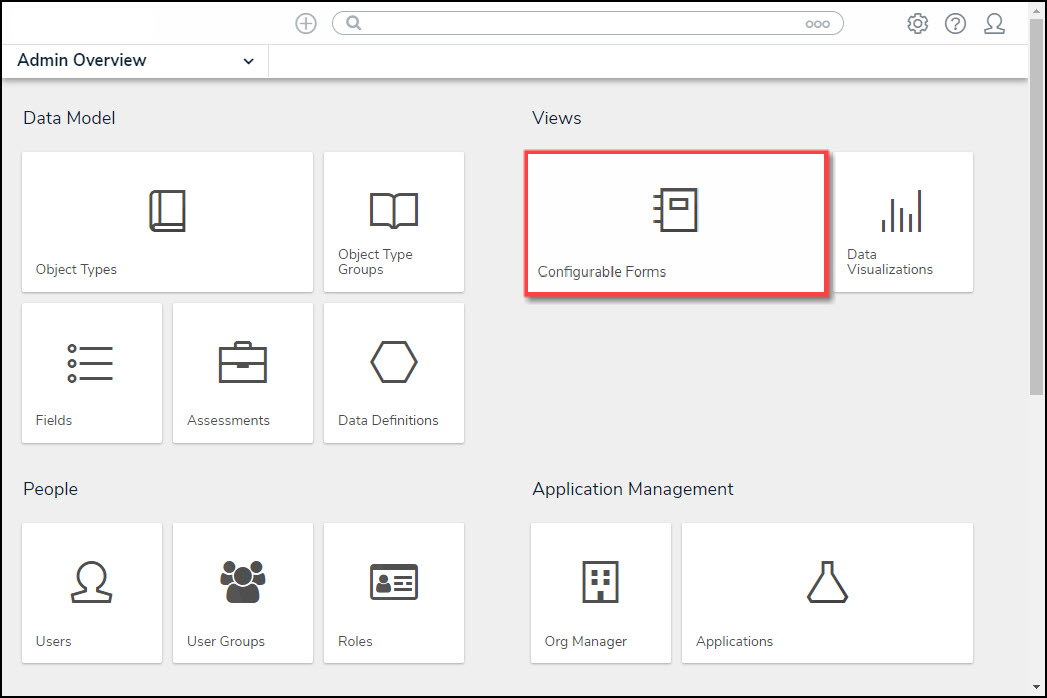Screen dimensions: 1047x698
Task: Open the user profile menu icon
Action: 993,23
